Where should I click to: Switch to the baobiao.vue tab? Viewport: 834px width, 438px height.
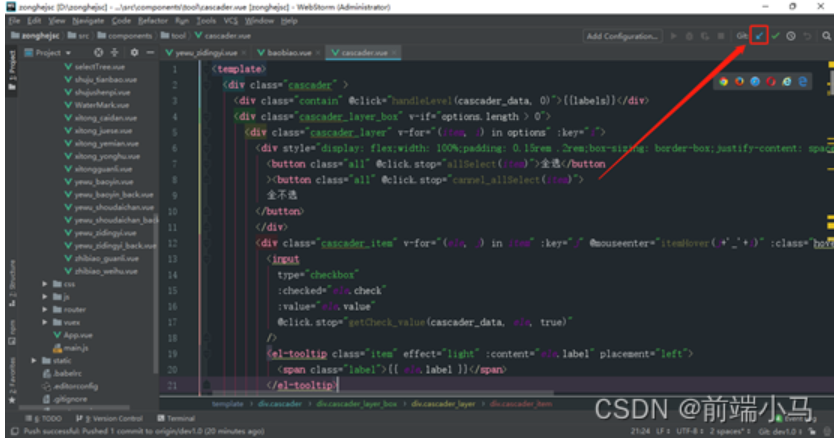pos(289,53)
